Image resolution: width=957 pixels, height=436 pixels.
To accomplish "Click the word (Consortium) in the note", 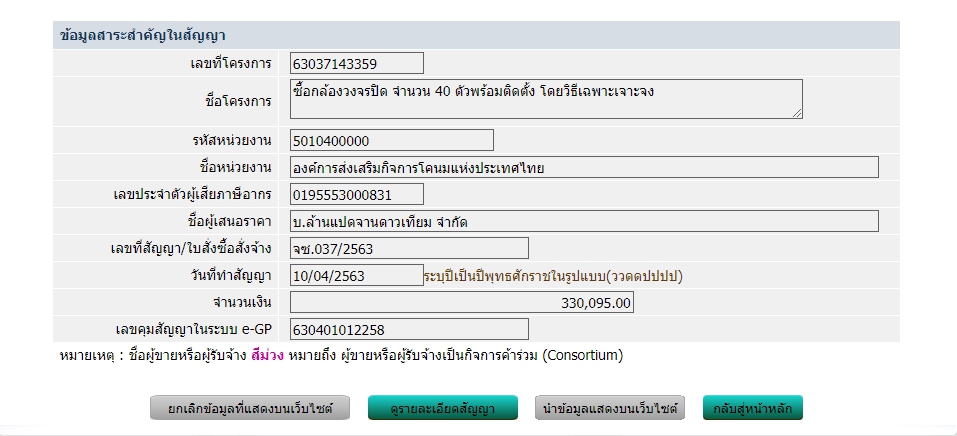I will click(x=583, y=355).
